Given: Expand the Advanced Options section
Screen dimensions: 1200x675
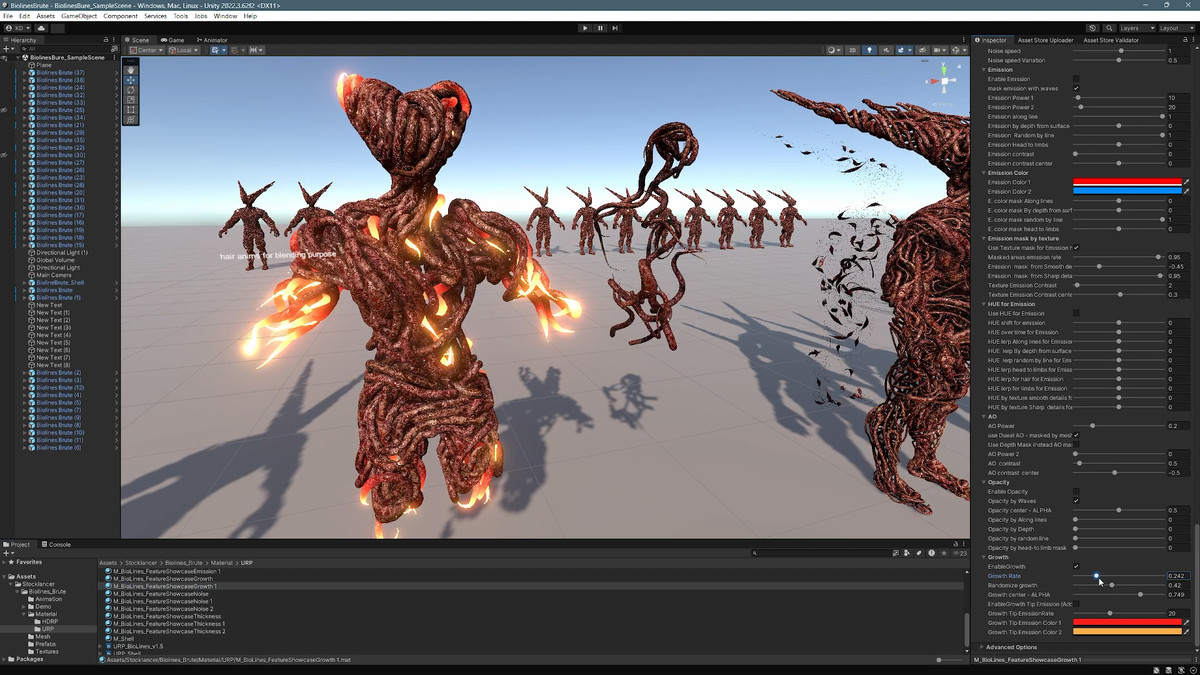Looking at the screenshot, I should coord(984,647).
